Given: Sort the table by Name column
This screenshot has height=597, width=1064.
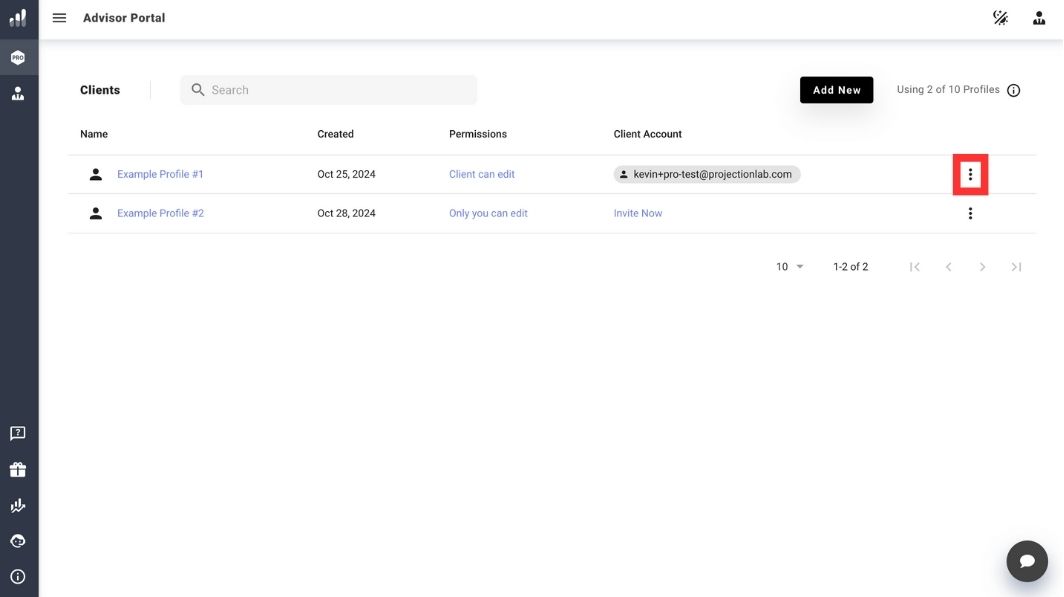Looking at the screenshot, I should [x=94, y=134].
